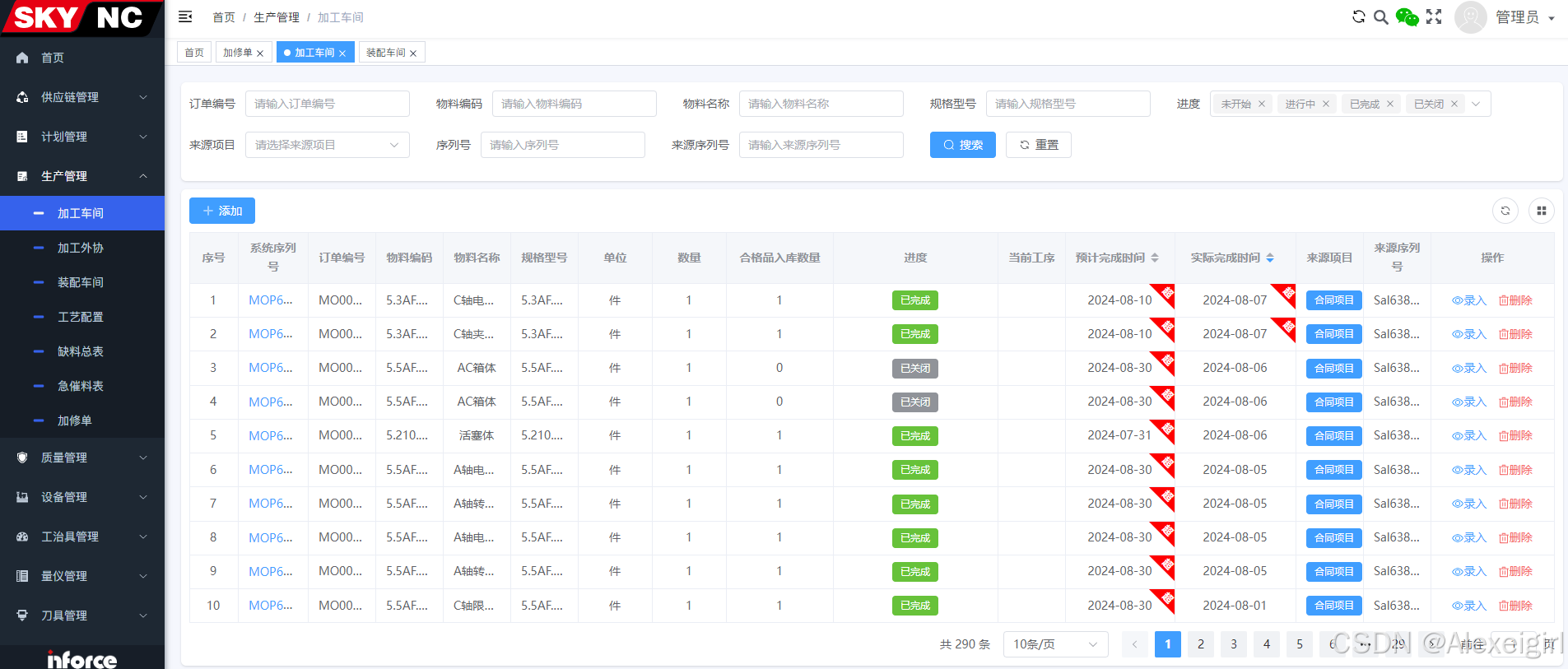Open the 来源项目 dropdown

(328, 145)
